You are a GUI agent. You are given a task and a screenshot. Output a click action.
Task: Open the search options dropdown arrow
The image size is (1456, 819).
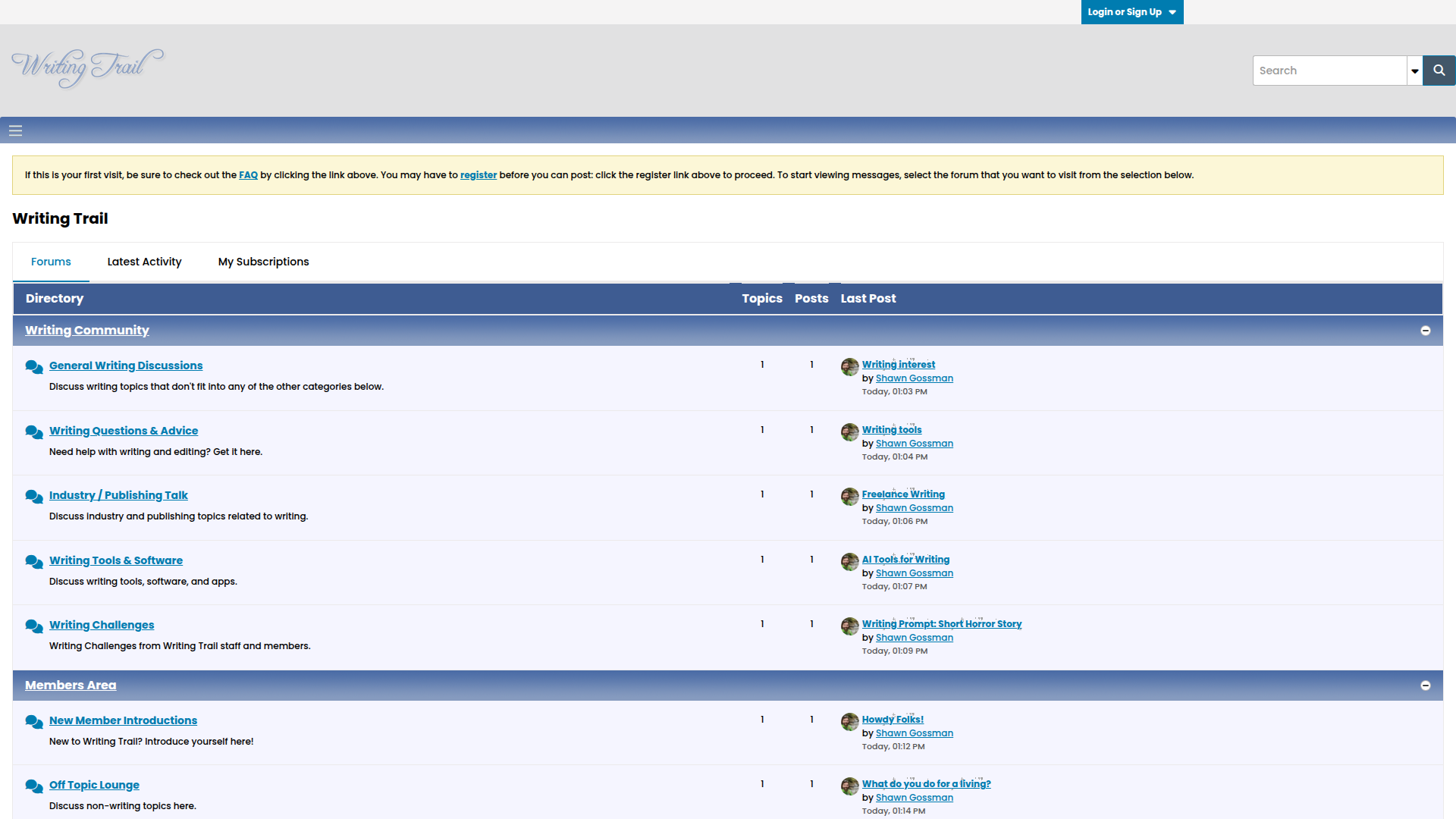(1414, 71)
